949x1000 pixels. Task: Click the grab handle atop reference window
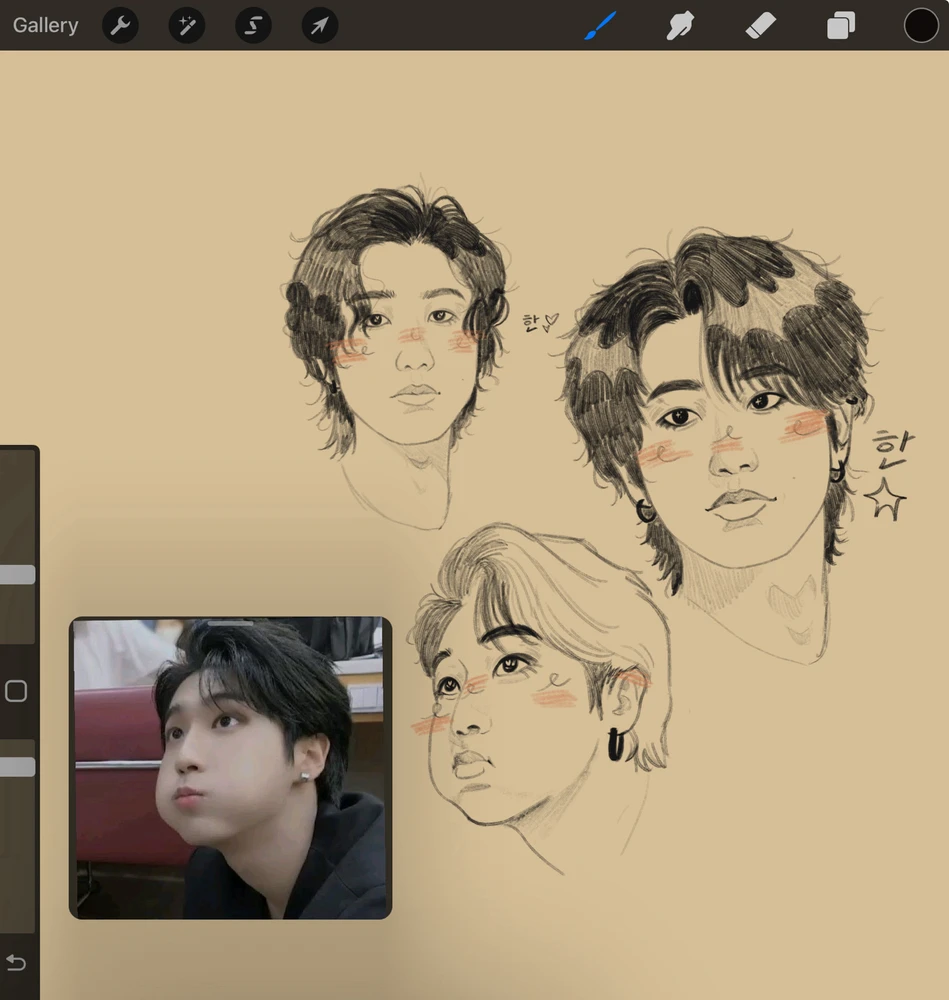[230, 623]
